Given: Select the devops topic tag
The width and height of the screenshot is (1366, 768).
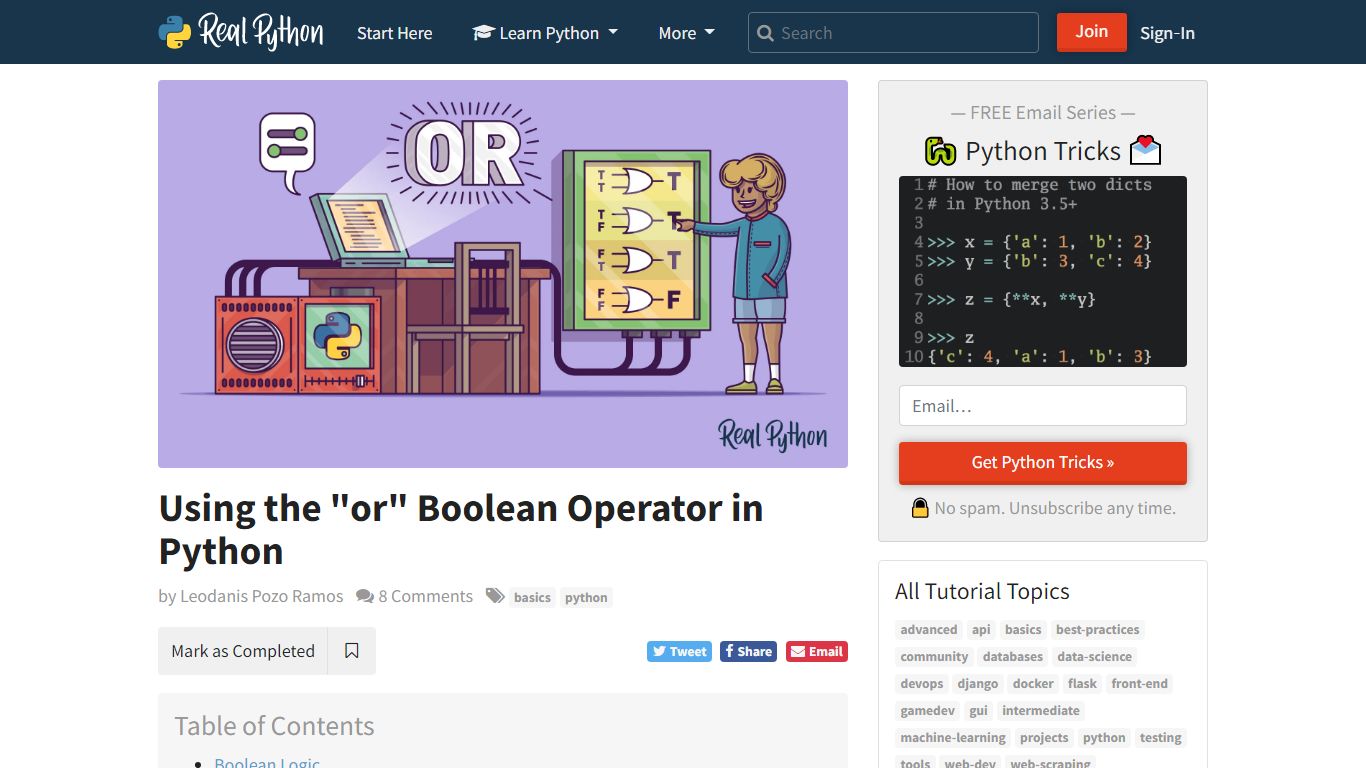Looking at the screenshot, I should [x=922, y=683].
